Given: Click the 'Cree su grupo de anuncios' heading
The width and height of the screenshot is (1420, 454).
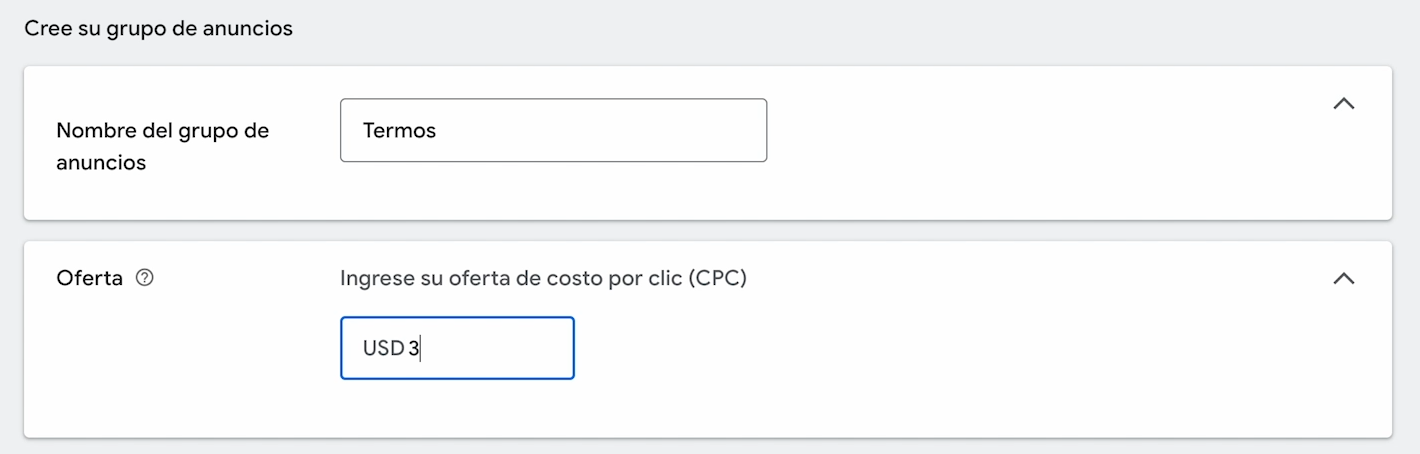Looking at the screenshot, I should coord(158,28).
